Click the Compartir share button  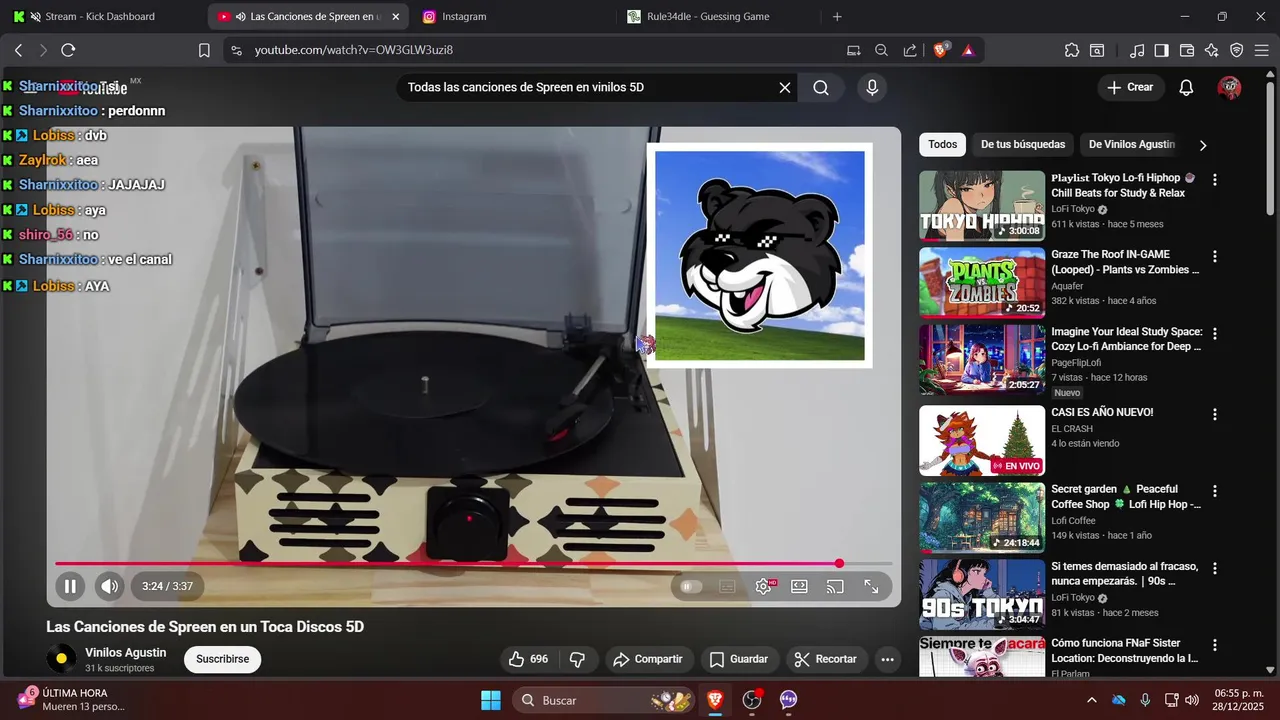tap(648, 659)
